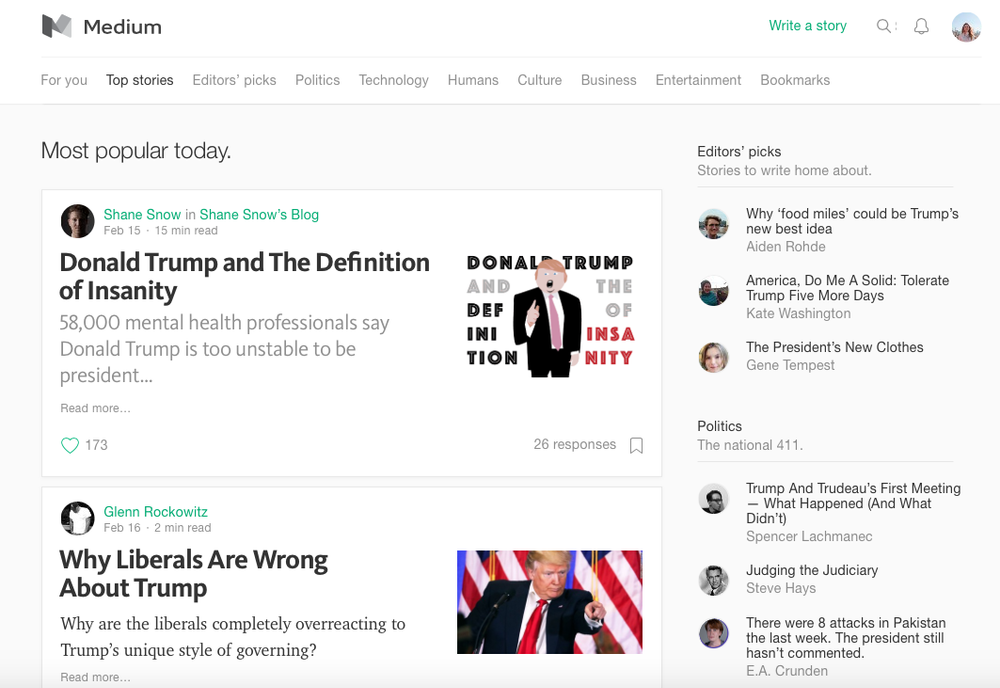This screenshot has width=1000, height=688.
Task: Click E.A. Crunden's avatar
Action: [714, 633]
